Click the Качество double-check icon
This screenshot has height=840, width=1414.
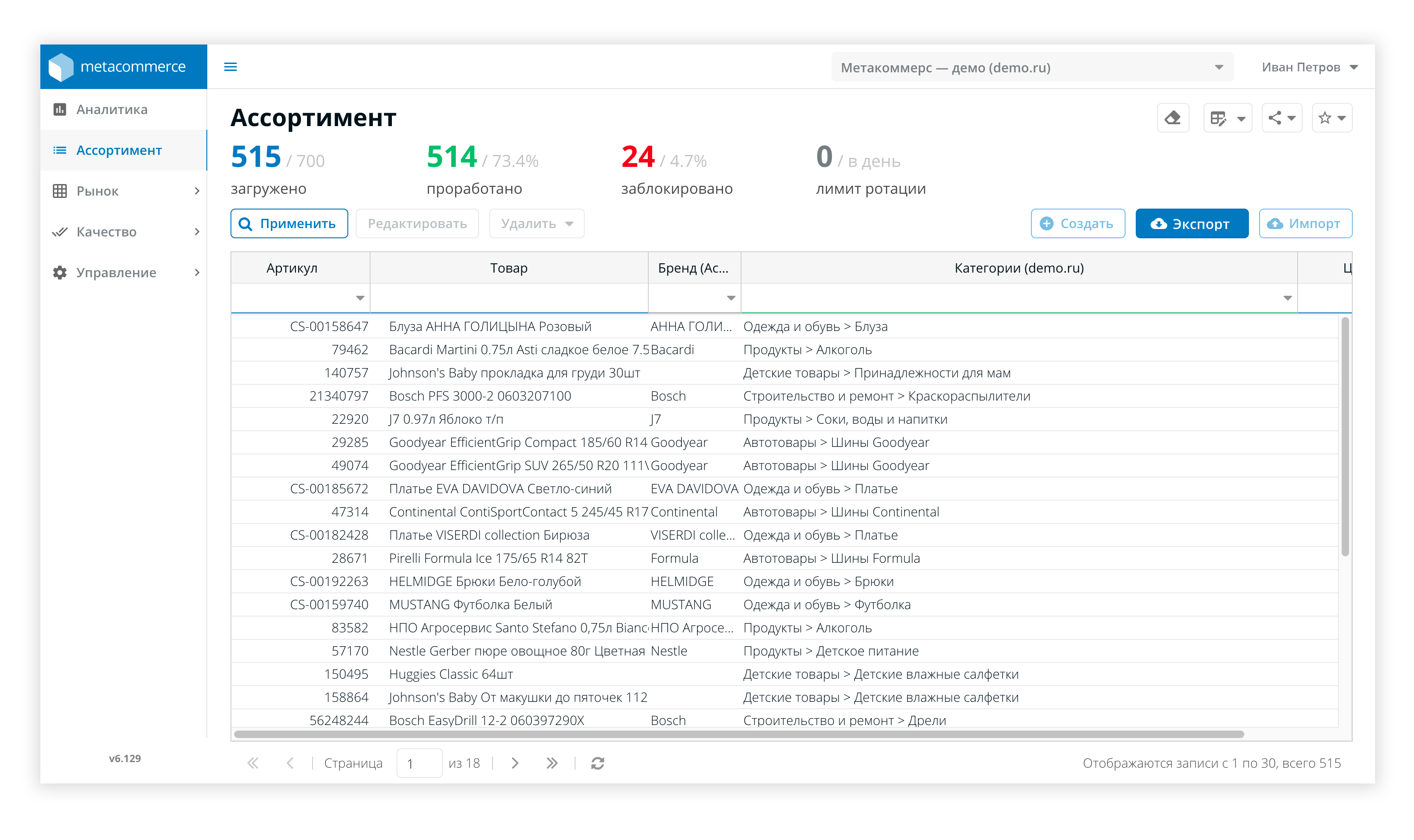click(x=59, y=231)
